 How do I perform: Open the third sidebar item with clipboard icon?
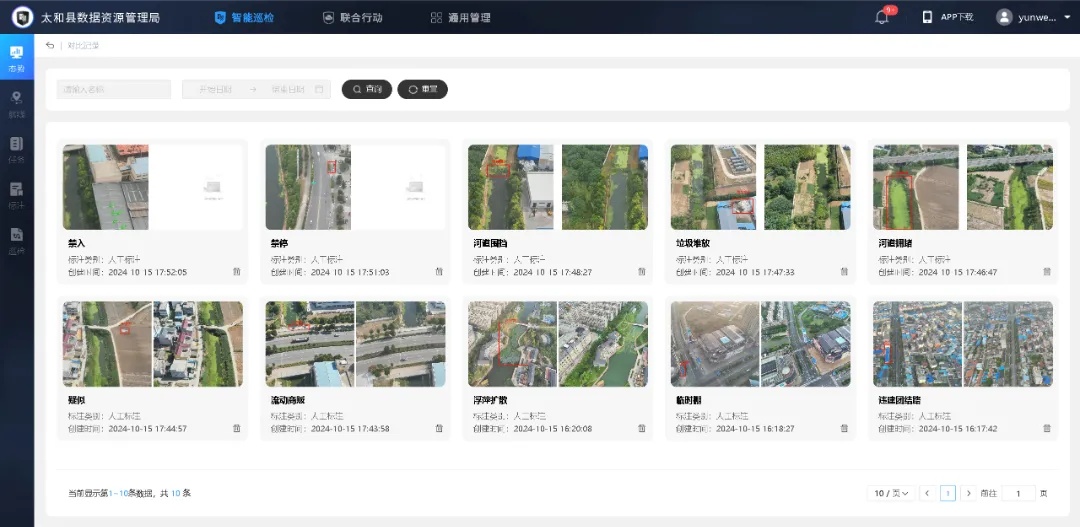pos(16,147)
